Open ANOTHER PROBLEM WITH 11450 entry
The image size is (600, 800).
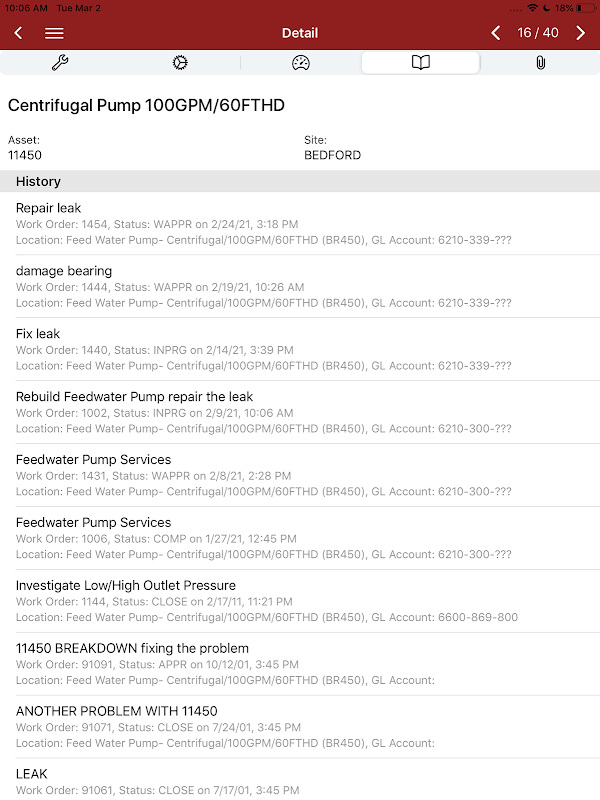pos(300,728)
